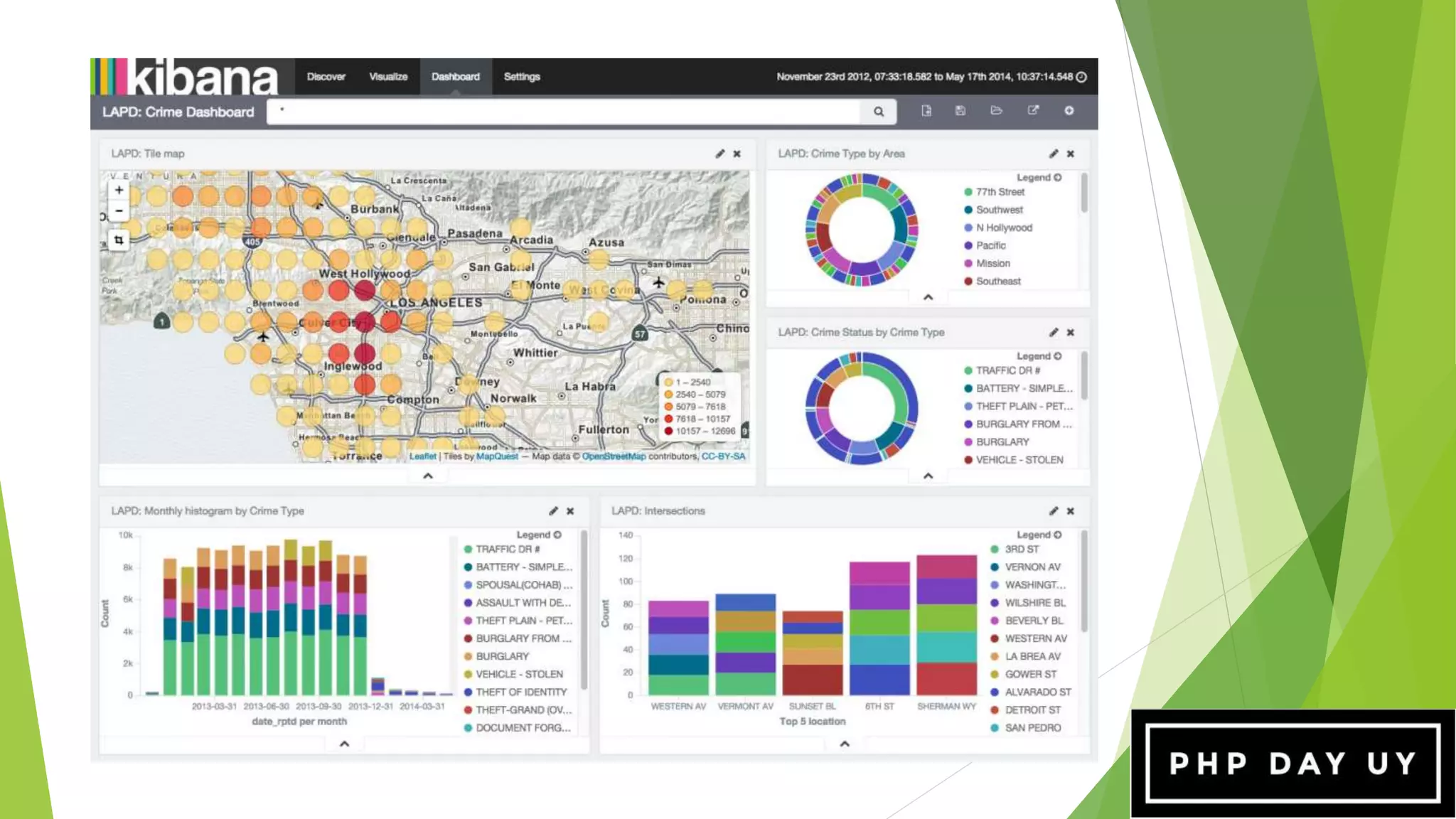1456x819 pixels.
Task: Click the map crop selection tool
Action: click(x=119, y=240)
